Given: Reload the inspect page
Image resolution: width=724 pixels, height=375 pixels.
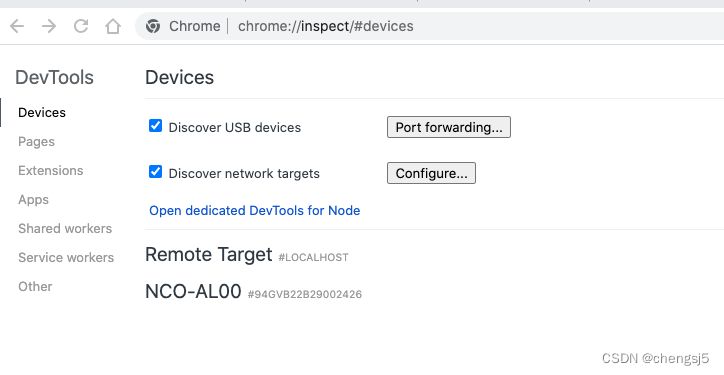Looking at the screenshot, I should click(81, 26).
